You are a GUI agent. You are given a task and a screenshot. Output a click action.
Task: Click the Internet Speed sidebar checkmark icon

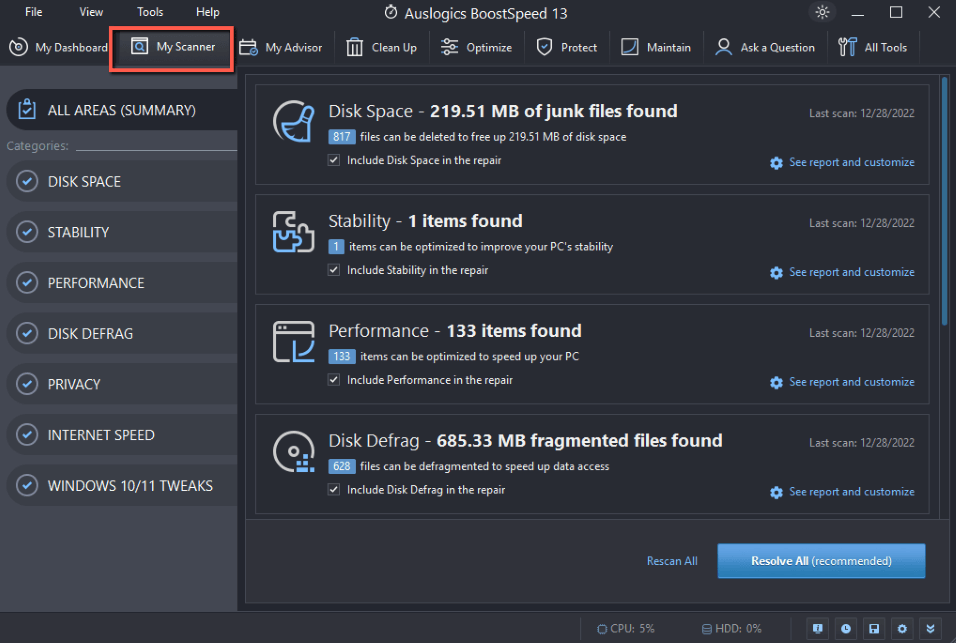tap(27, 434)
